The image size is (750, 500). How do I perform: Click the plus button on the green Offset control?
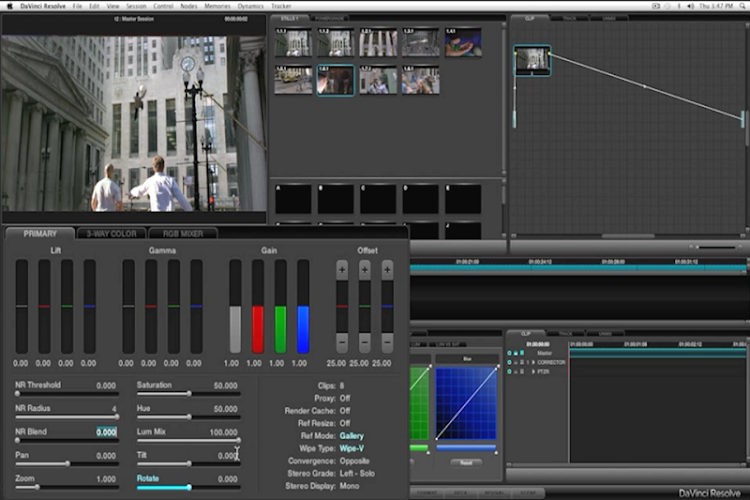point(365,270)
